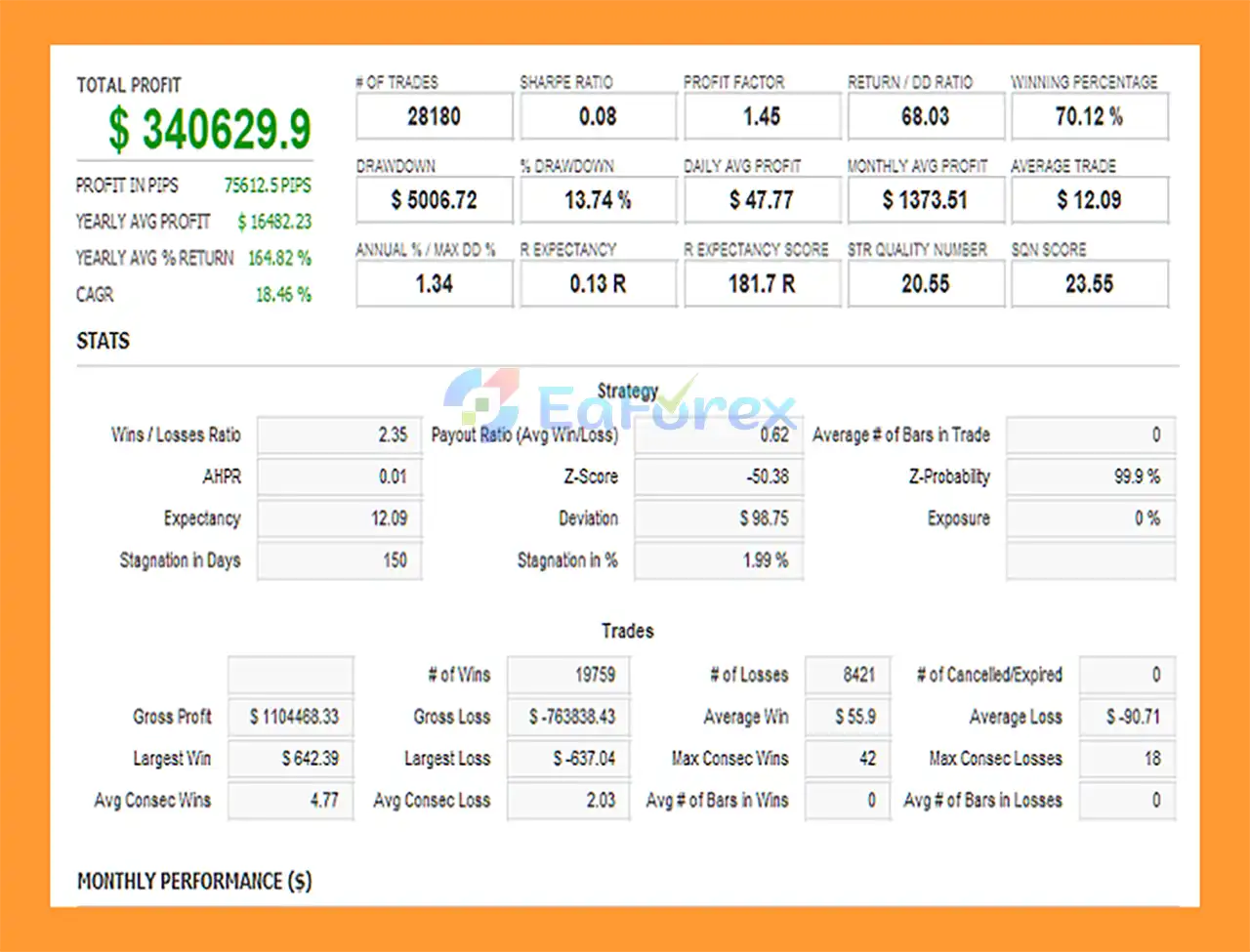This screenshot has width=1250, height=952.
Task: Select the Monthly Avg Profit box $ 1373.51
Action: (925, 200)
